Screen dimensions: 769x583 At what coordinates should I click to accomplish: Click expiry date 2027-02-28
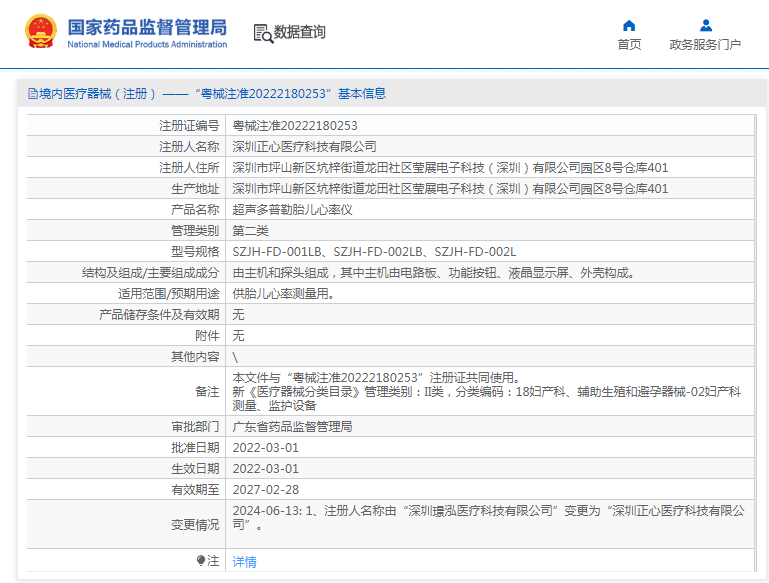pyautogui.click(x=265, y=490)
